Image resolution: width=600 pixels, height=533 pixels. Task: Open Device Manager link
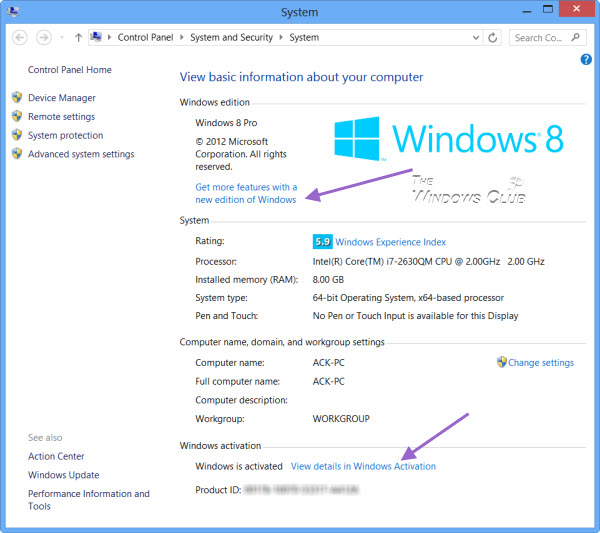point(62,98)
